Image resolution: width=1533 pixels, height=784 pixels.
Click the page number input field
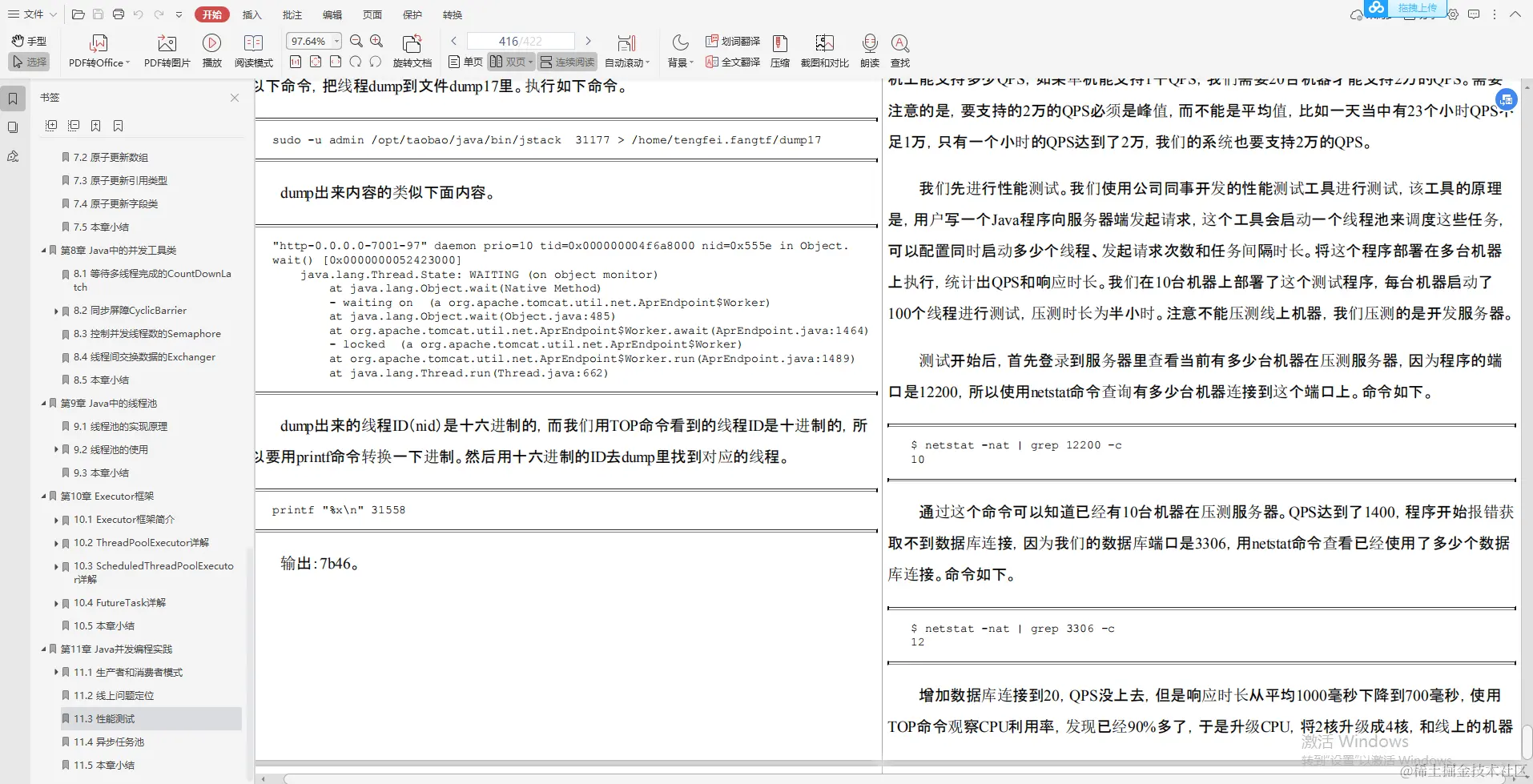coord(520,40)
